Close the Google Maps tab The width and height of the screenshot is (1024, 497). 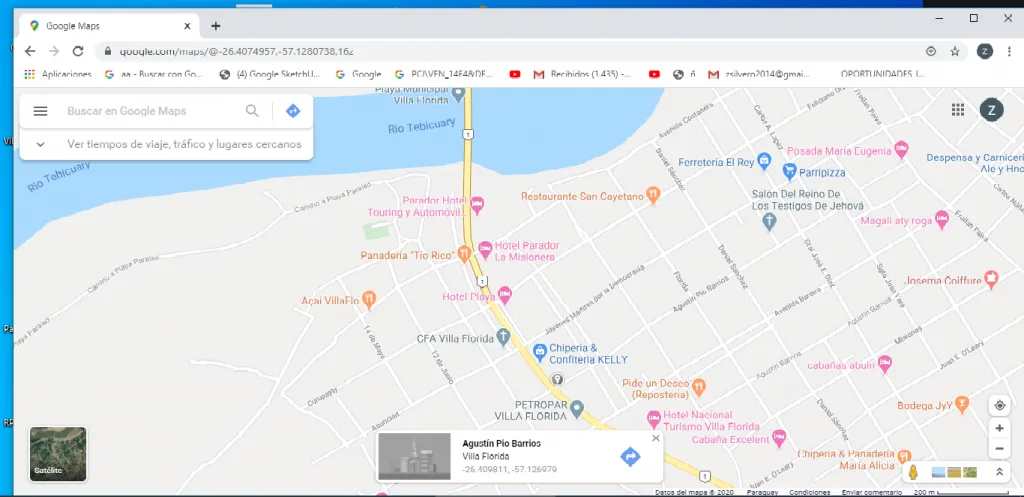pyautogui.click(x=187, y=26)
